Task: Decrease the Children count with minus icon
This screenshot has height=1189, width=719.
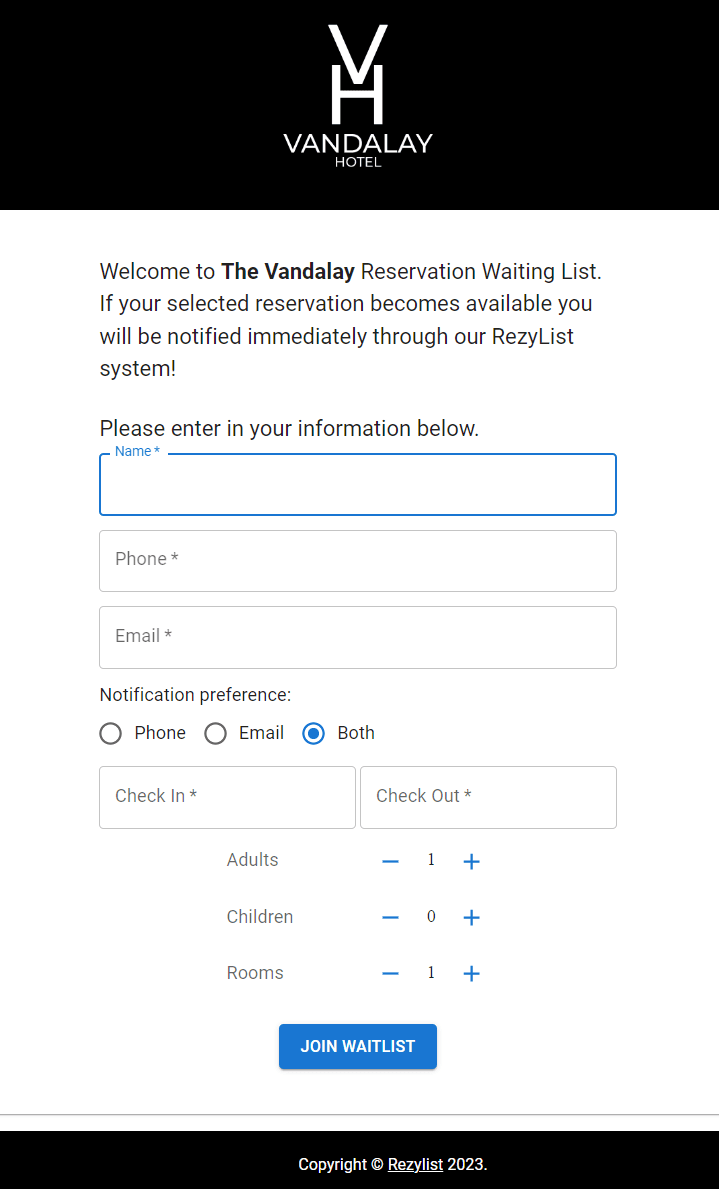Action: pos(391,917)
